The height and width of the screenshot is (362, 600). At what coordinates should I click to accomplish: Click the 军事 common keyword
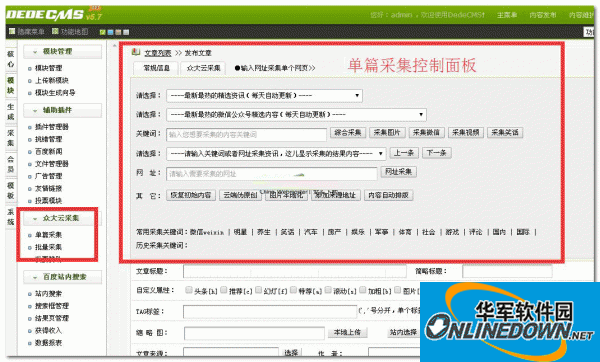pyautogui.click(x=381, y=232)
